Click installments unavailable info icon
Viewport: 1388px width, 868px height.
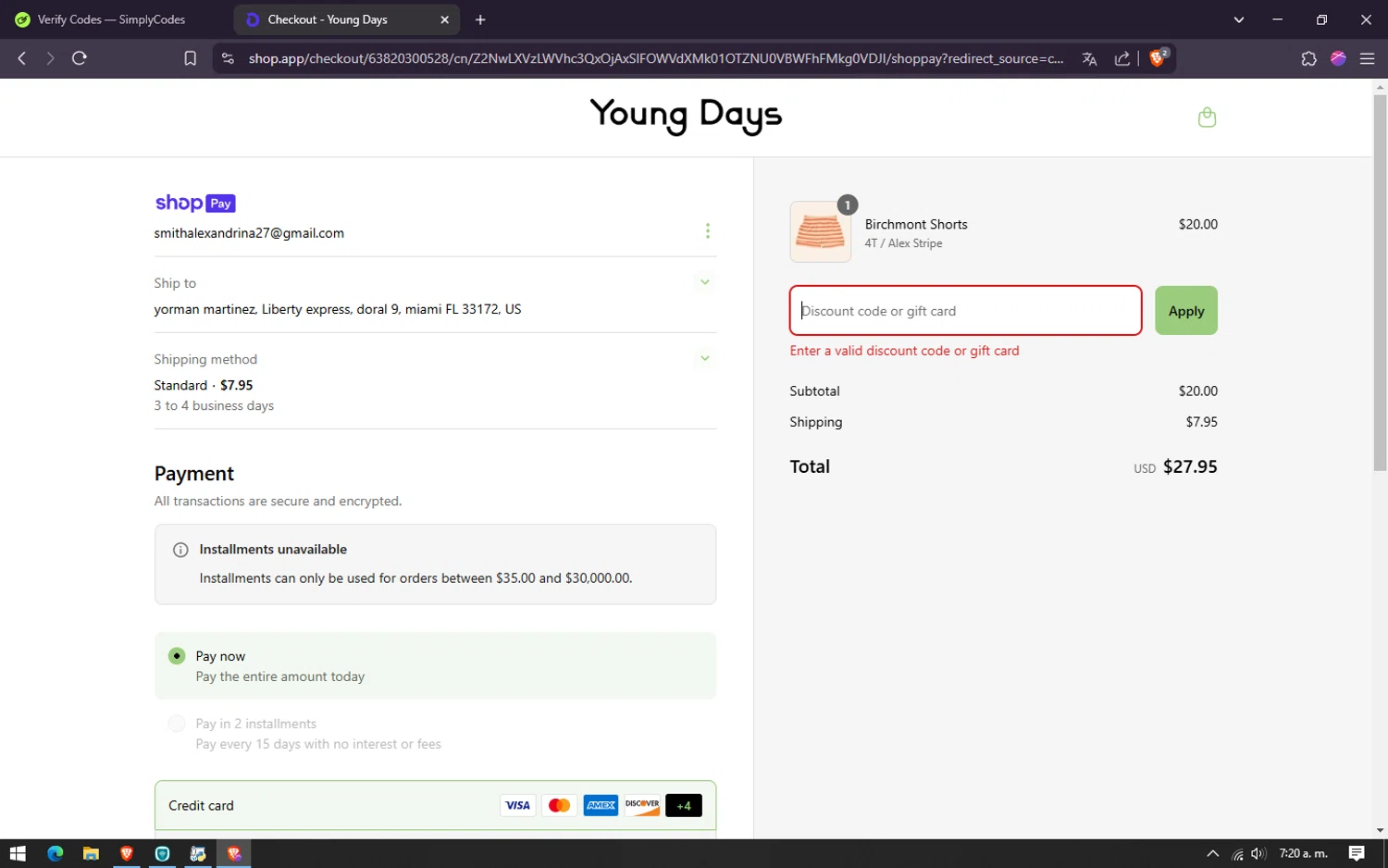180,550
